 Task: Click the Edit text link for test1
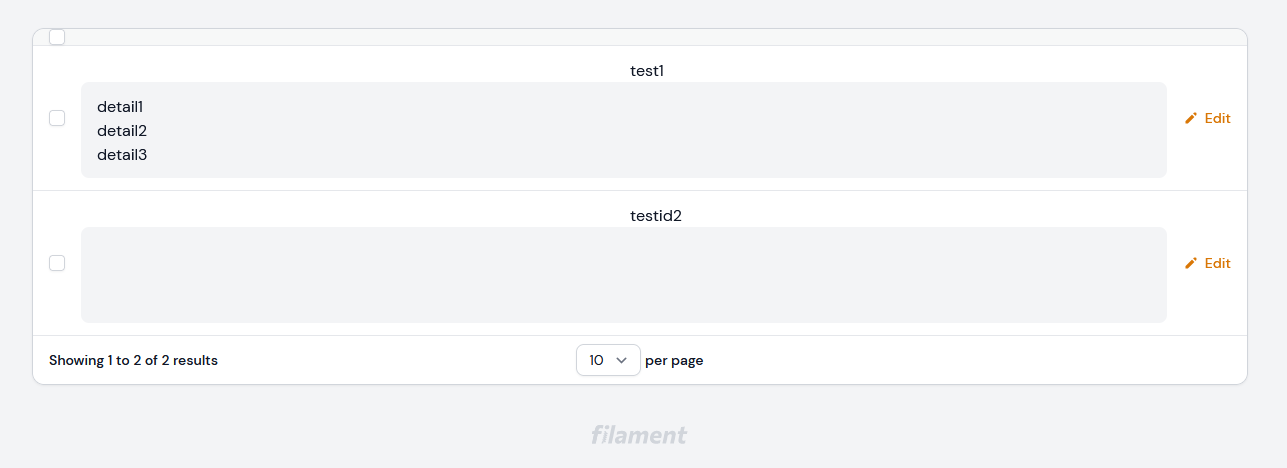pyautogui.click(x=1217, y=118)
